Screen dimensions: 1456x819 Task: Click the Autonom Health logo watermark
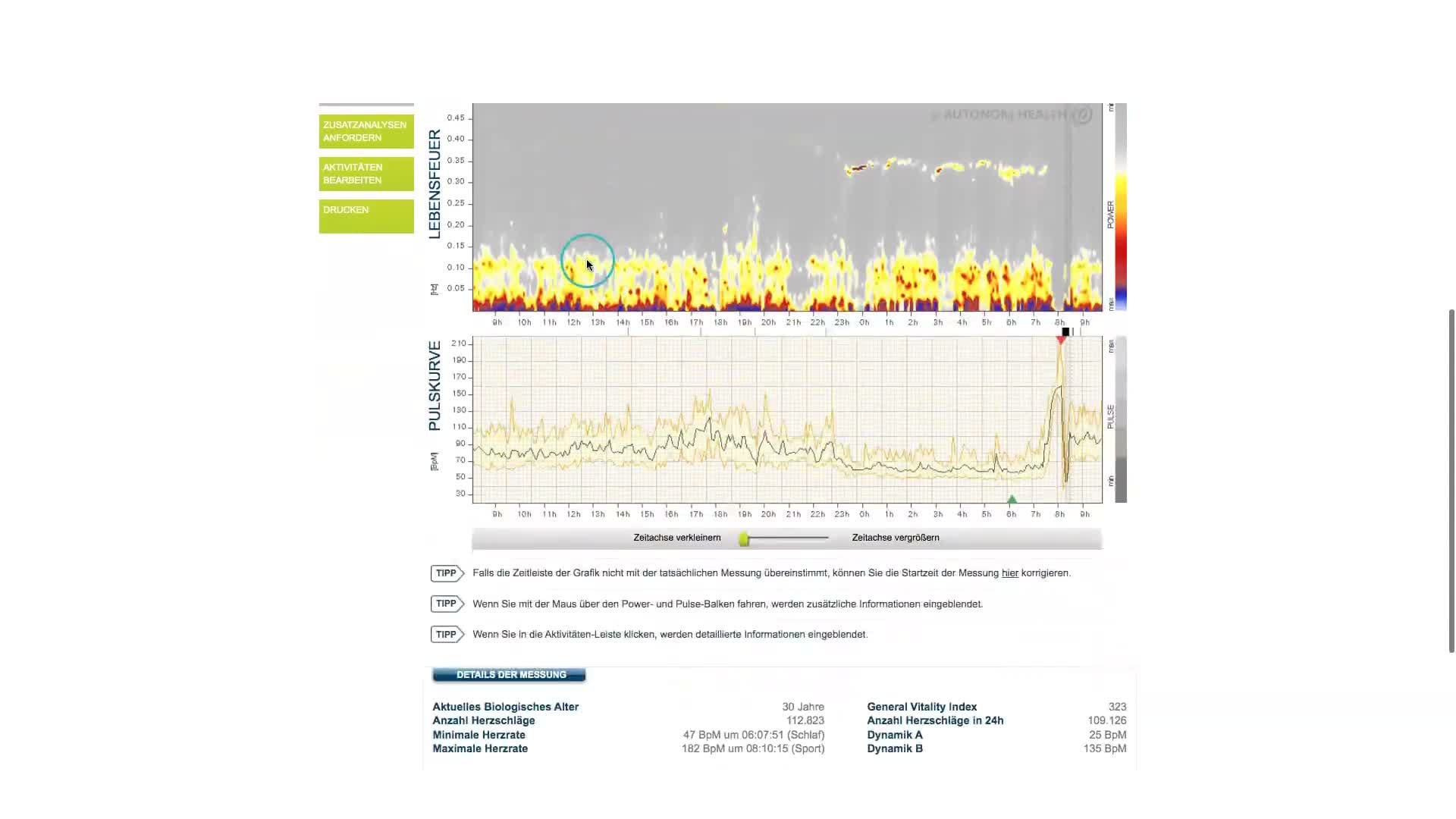1011,115
